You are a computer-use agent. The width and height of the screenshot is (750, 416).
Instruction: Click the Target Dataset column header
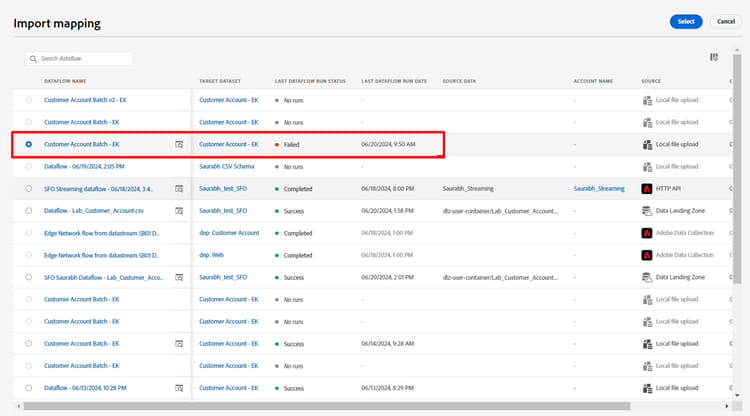[x=220, y=81]
